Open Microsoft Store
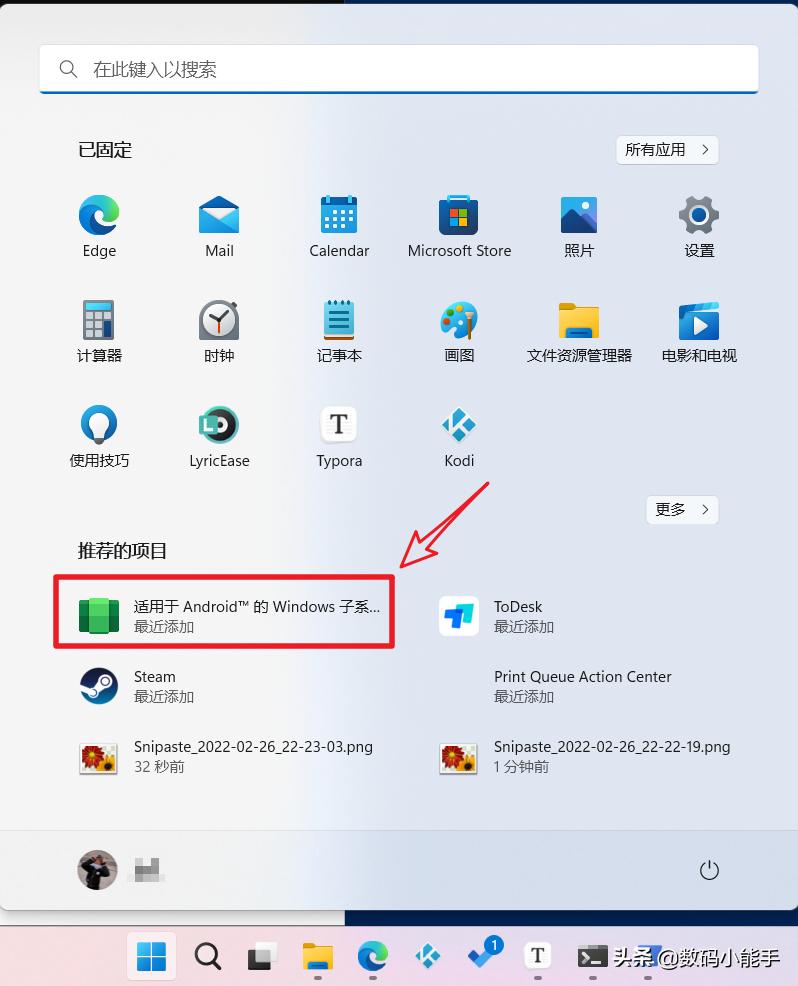Image resolution: width=798 pixels, height=986 pixels. pos(459,227)
